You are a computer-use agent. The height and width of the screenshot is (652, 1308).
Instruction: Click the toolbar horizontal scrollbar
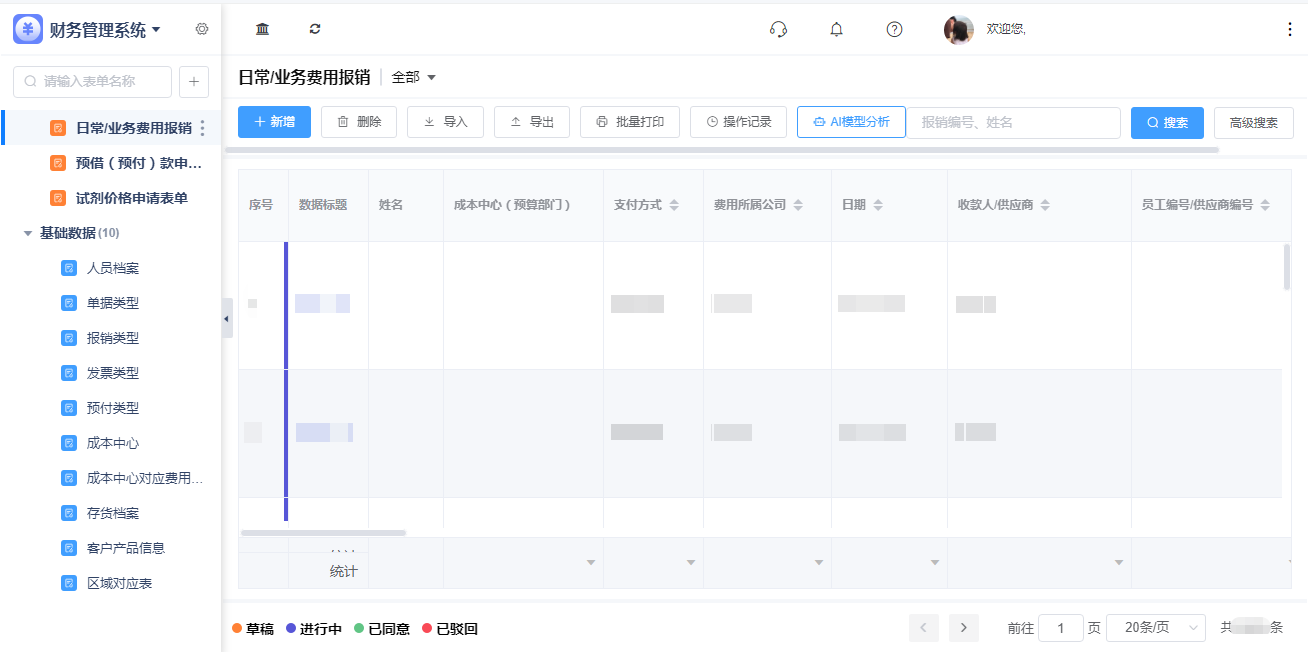(722, 150)
